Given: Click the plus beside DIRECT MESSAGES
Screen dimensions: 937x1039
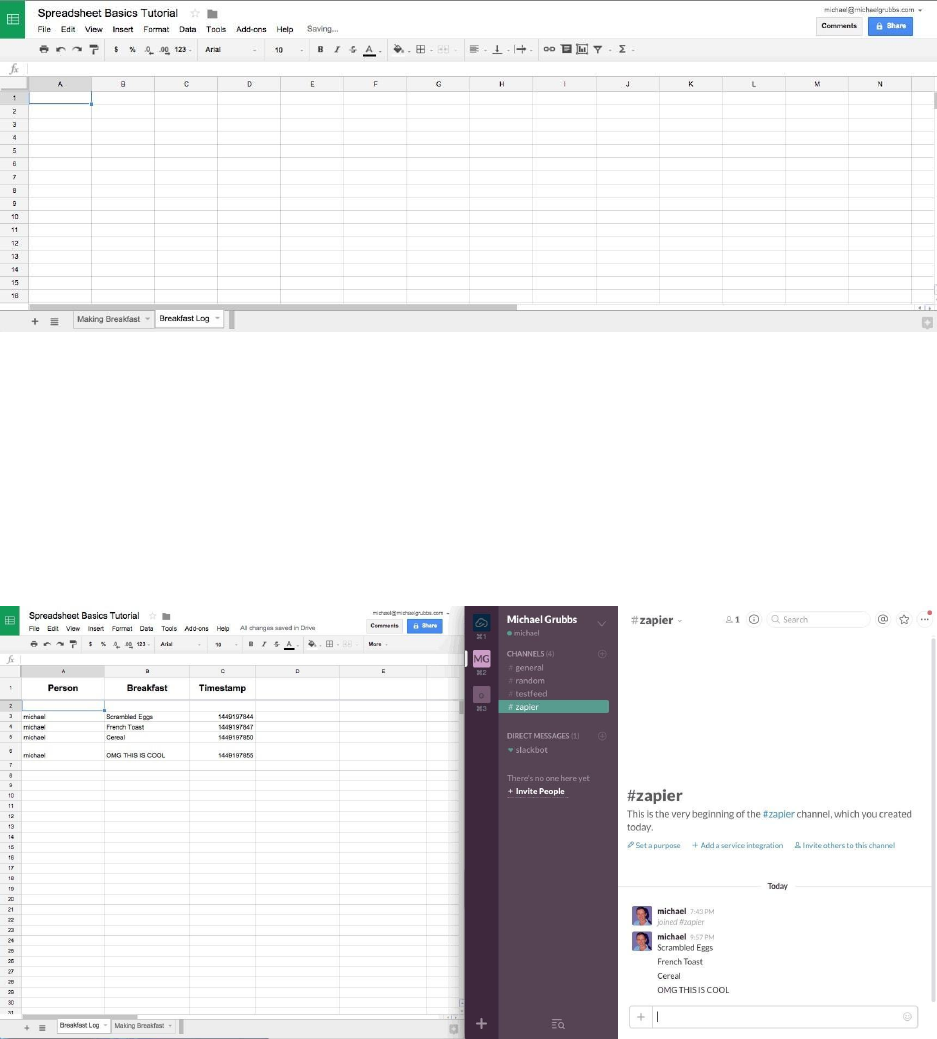Looking at the screenshot, I should [x=602, y=736].
